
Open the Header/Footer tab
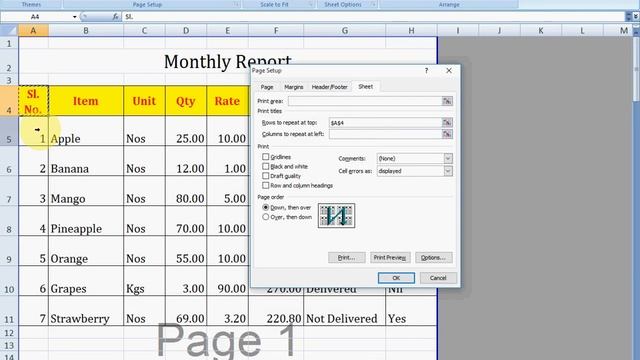(x=329, y=87)
